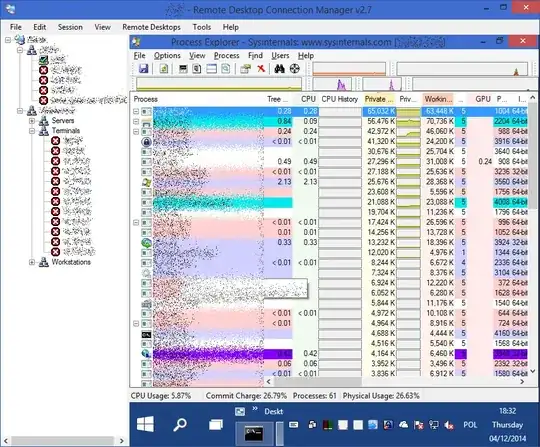Click the touch keyboard icon on the taskbar
Viewport: 540px width, 447px height.
[293, 425]
